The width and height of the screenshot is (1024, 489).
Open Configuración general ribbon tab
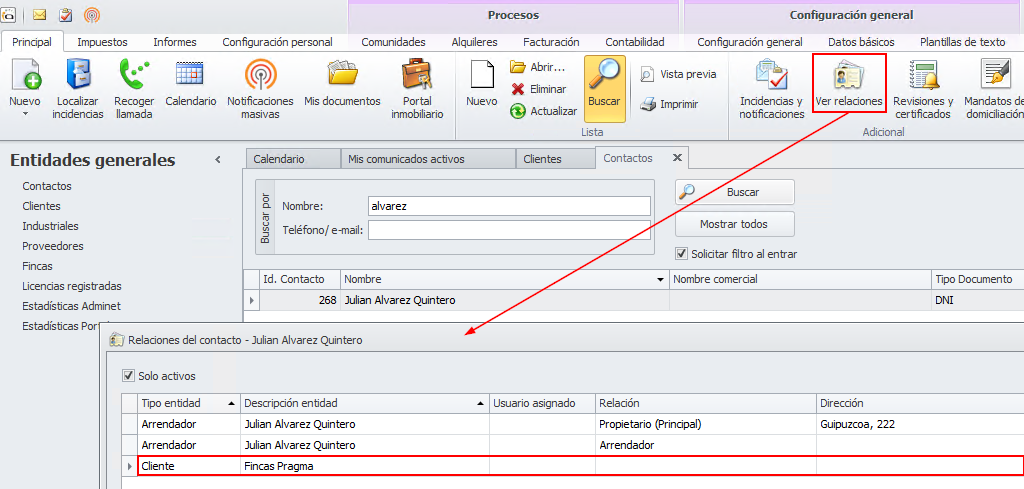750,42
